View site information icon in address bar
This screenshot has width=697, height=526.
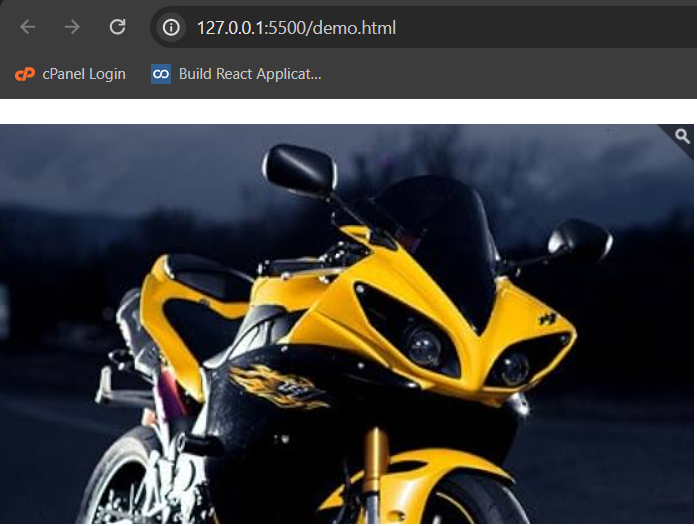point(171,28)
